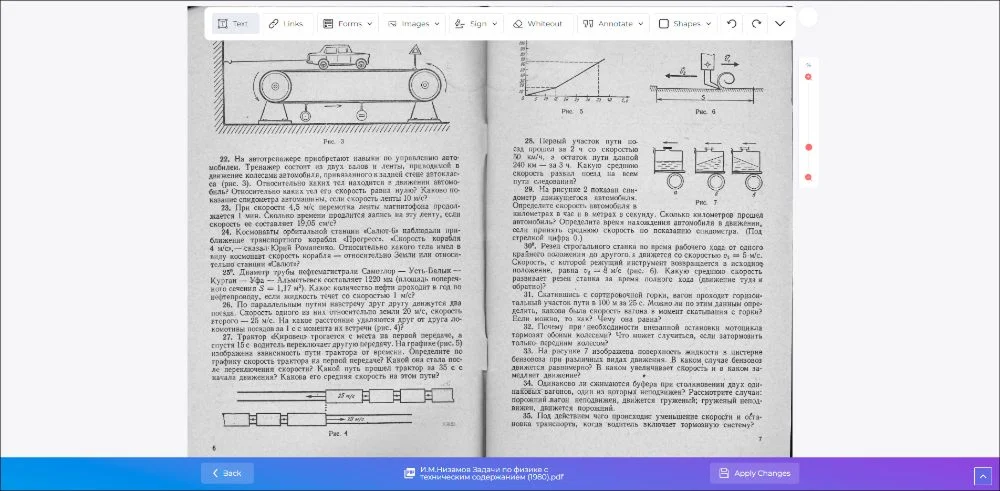Click the Back button
This screenshot has width=1000, height=491.
coord(227,473)
